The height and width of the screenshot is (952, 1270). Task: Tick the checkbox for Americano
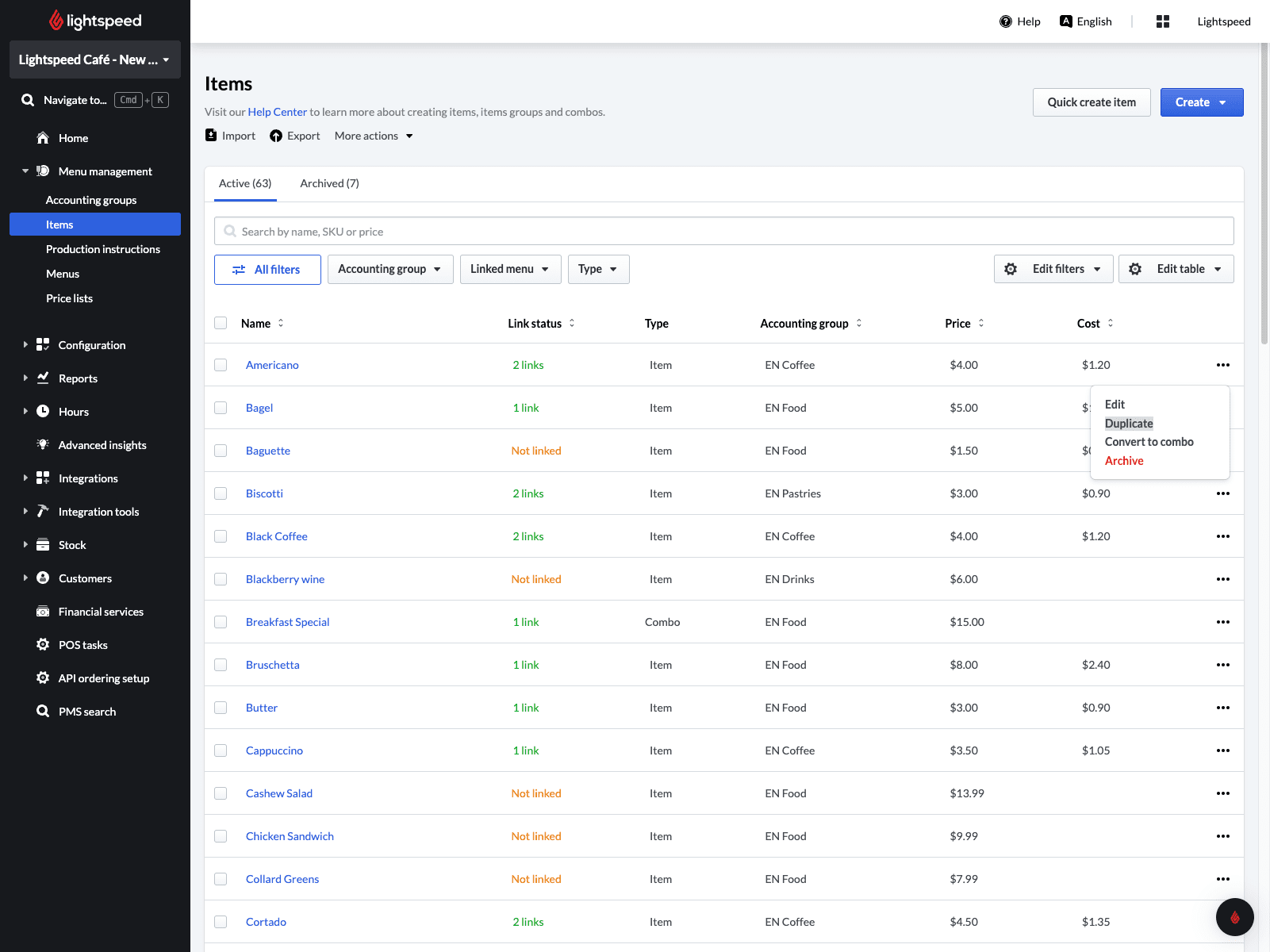[x=221, y=365]
